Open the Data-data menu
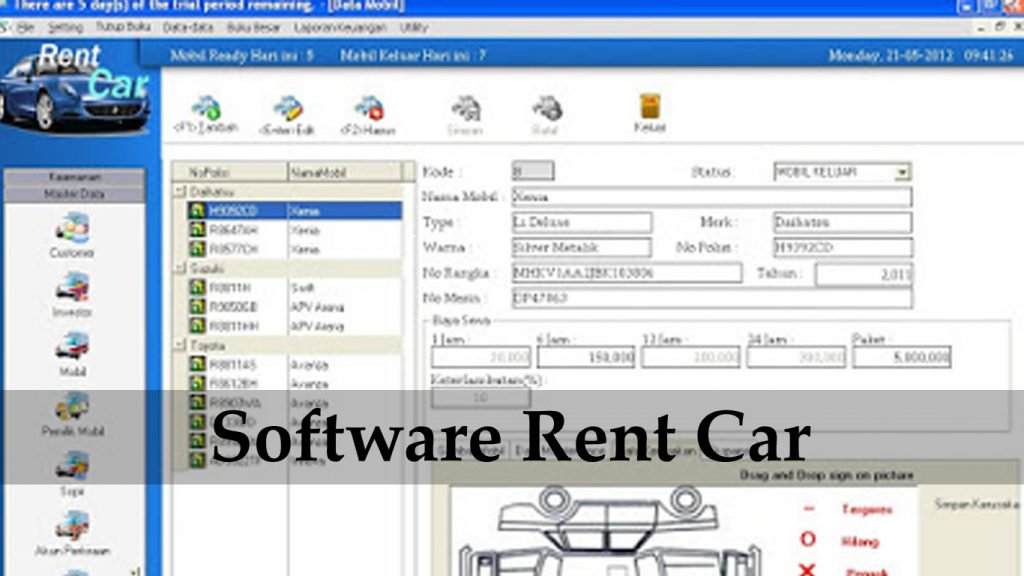 tap(188, 27)
